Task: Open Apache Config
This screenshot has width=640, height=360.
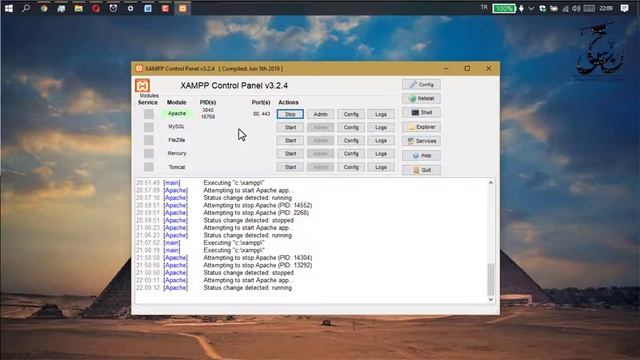Action: 351,114
